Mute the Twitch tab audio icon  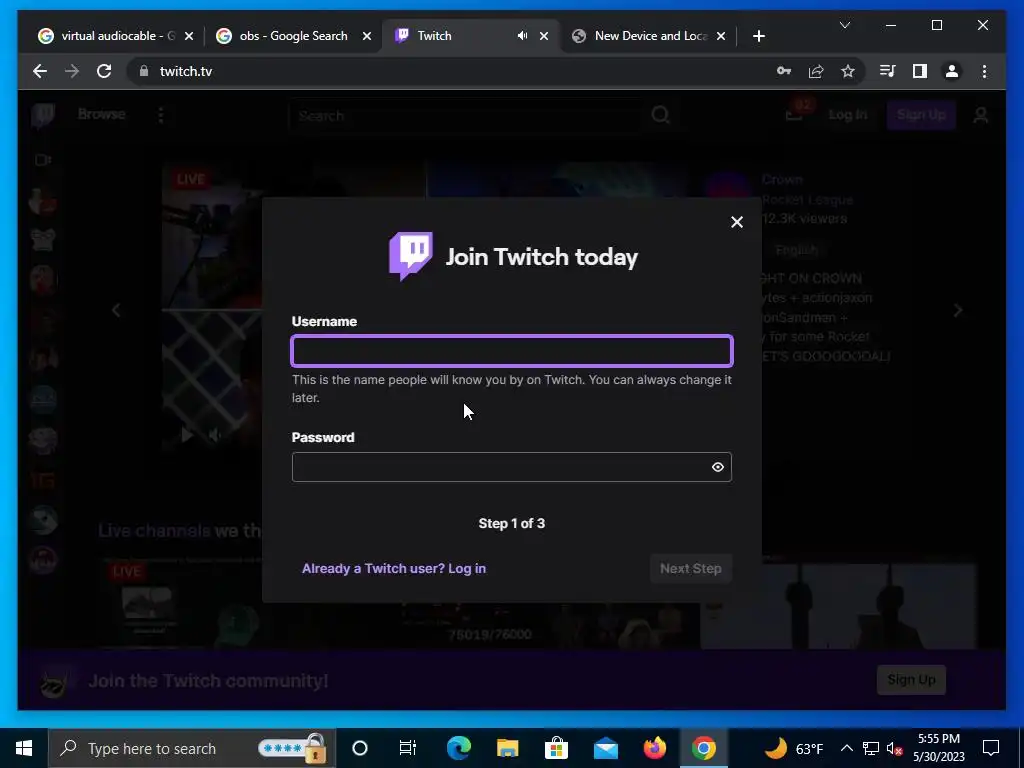coord(522,36)
